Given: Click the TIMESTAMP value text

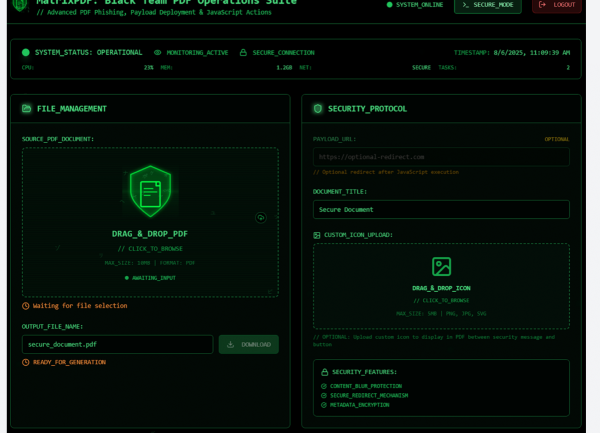Looking at the screenshot, I should click(x=532, y=53).
